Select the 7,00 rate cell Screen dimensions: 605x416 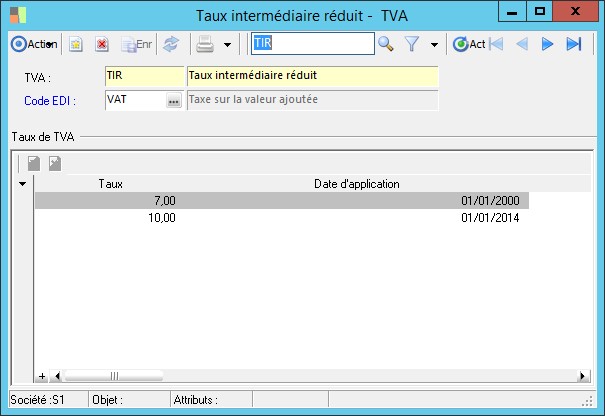click(x=165, y=201)
